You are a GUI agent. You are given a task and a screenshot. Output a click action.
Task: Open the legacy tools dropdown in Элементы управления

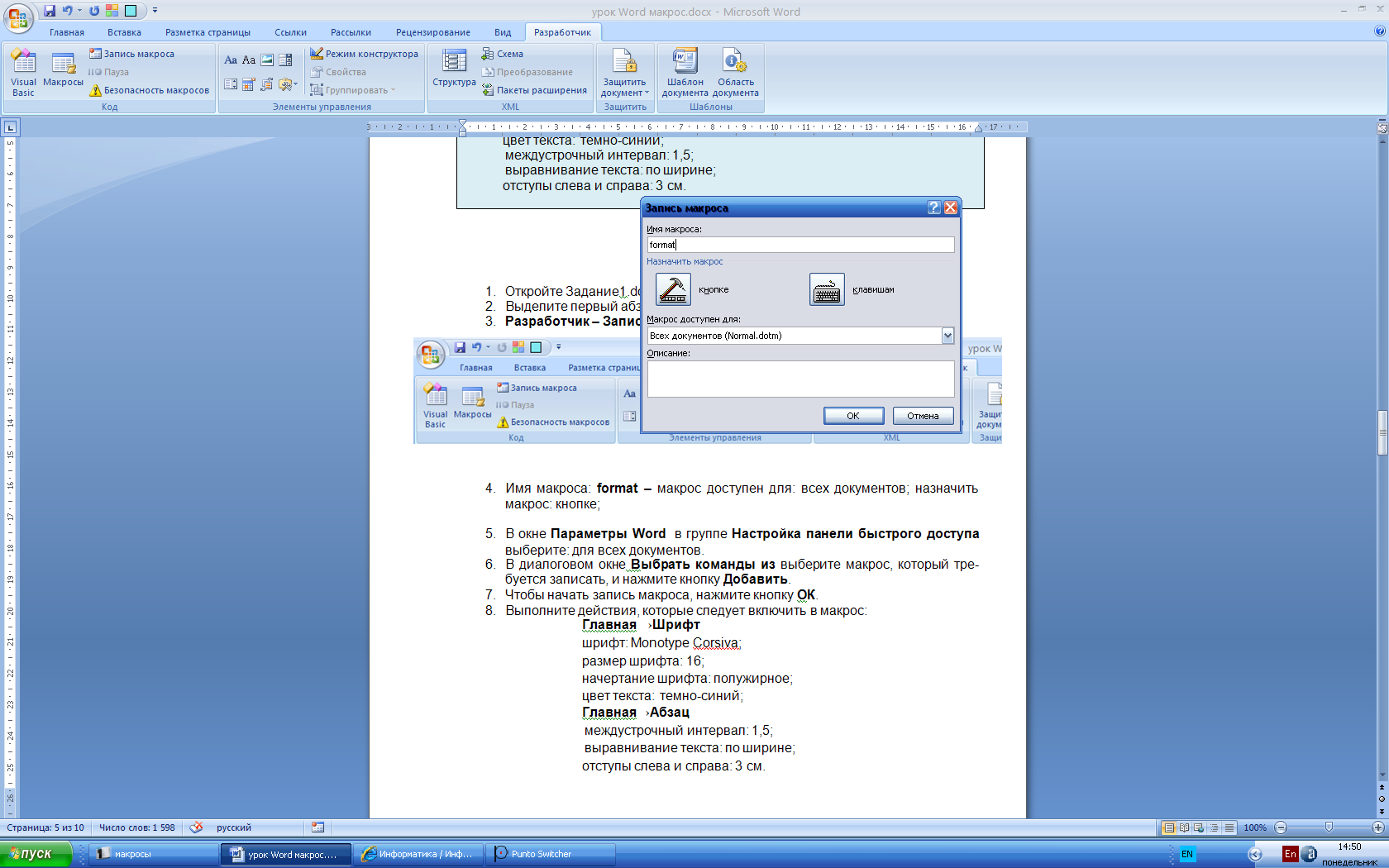(288, 84)
